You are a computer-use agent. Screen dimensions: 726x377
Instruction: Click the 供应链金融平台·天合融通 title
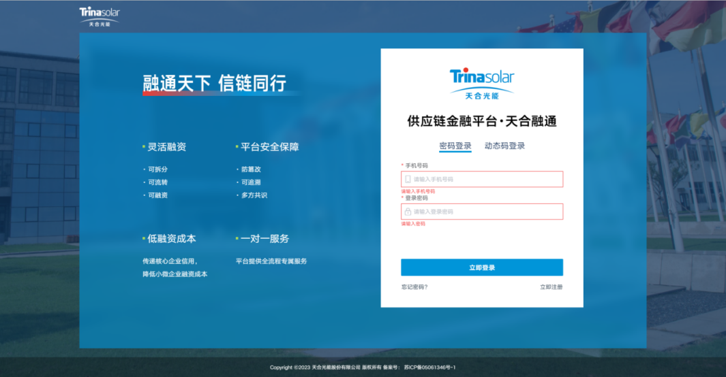coord(482,121)
